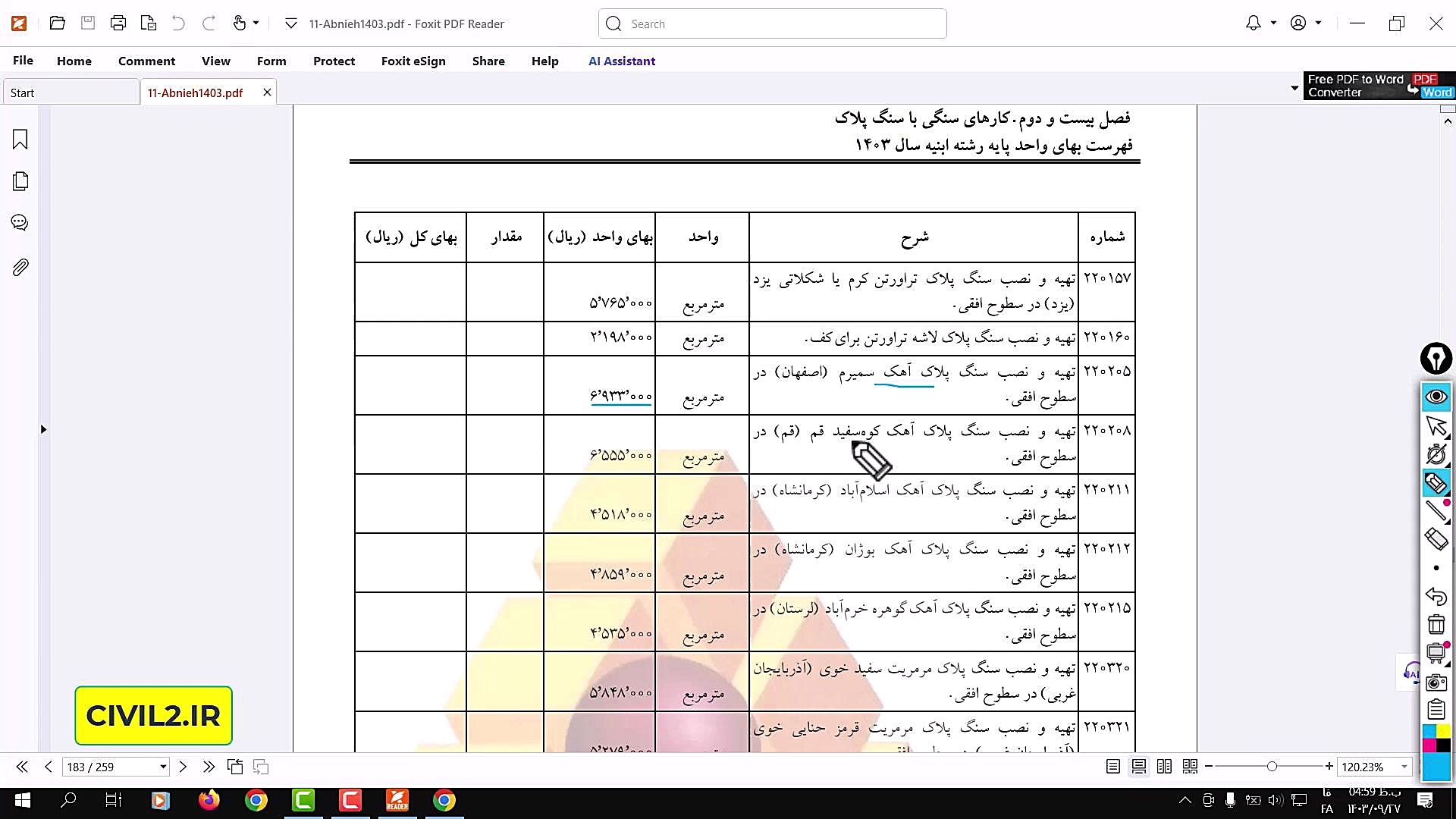1456x819 pixels.
Task: Open the Comment menu tab
Action: pos(146,61)
